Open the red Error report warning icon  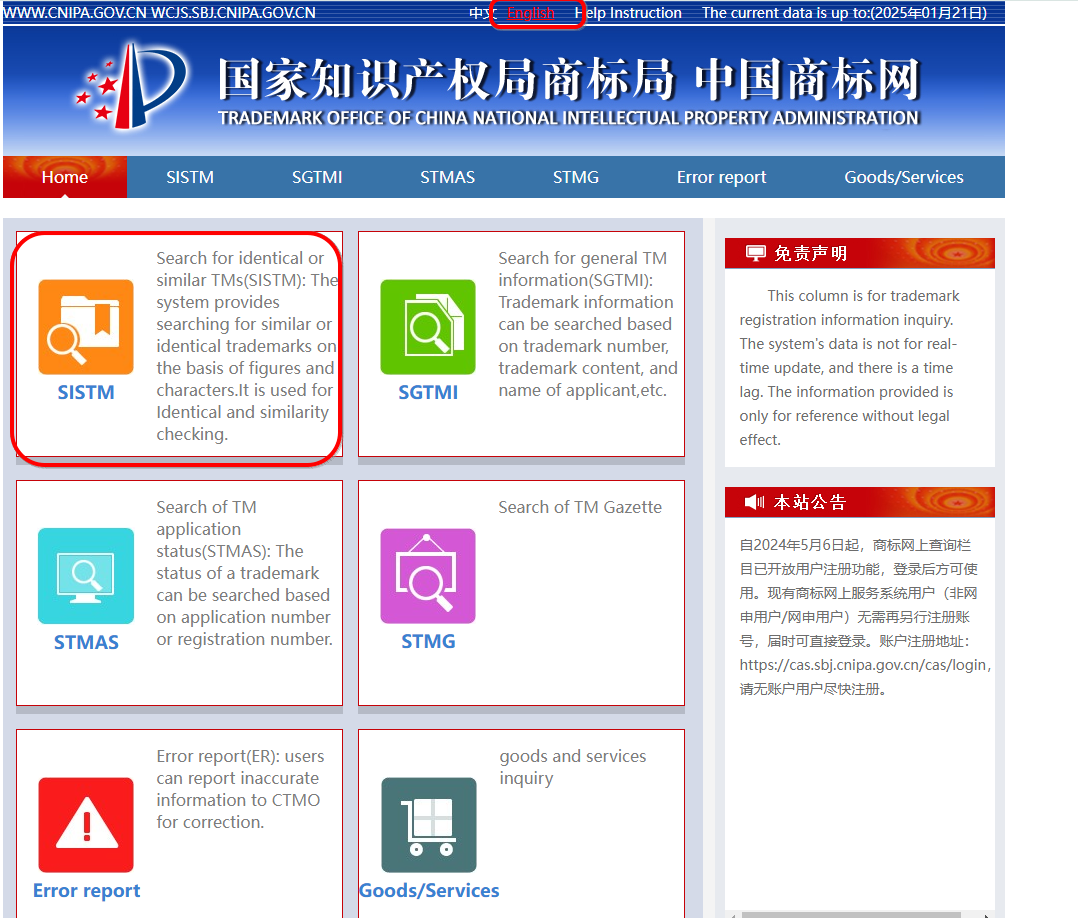click(x=86, y=824)
